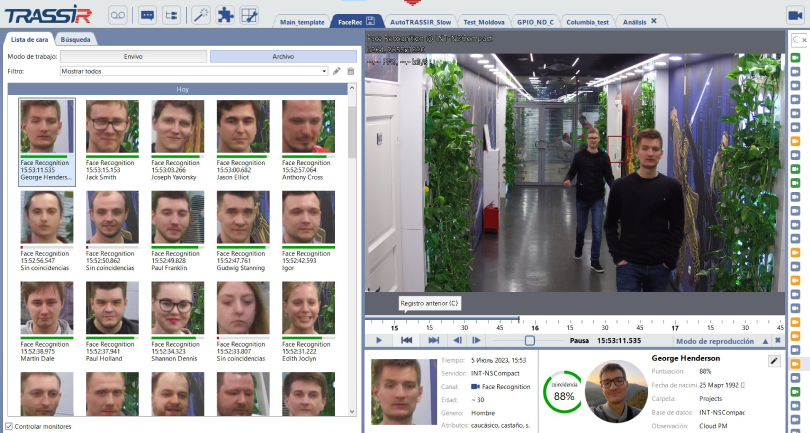Toggle the Controlar monitores checkbox
This screenshot has width=810, height=433.
(9, 426)
